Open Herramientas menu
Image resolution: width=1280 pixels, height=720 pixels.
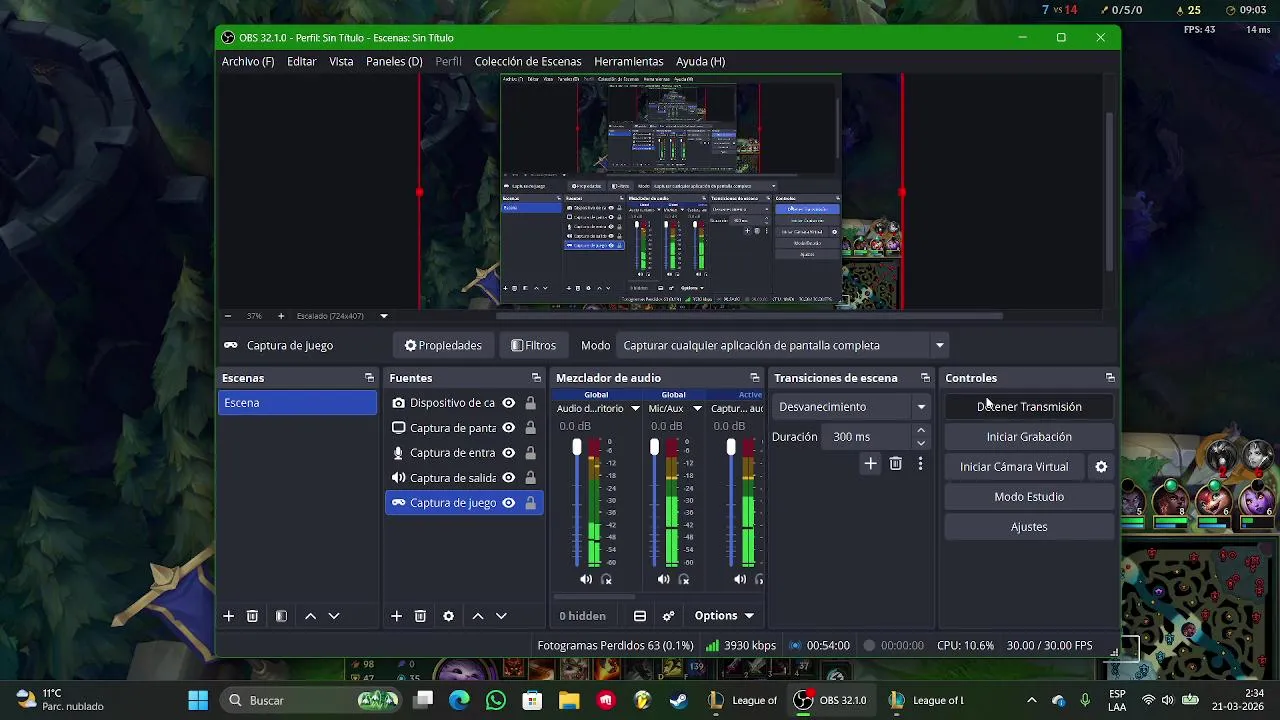pyautogui.click(x=629, y=61)
